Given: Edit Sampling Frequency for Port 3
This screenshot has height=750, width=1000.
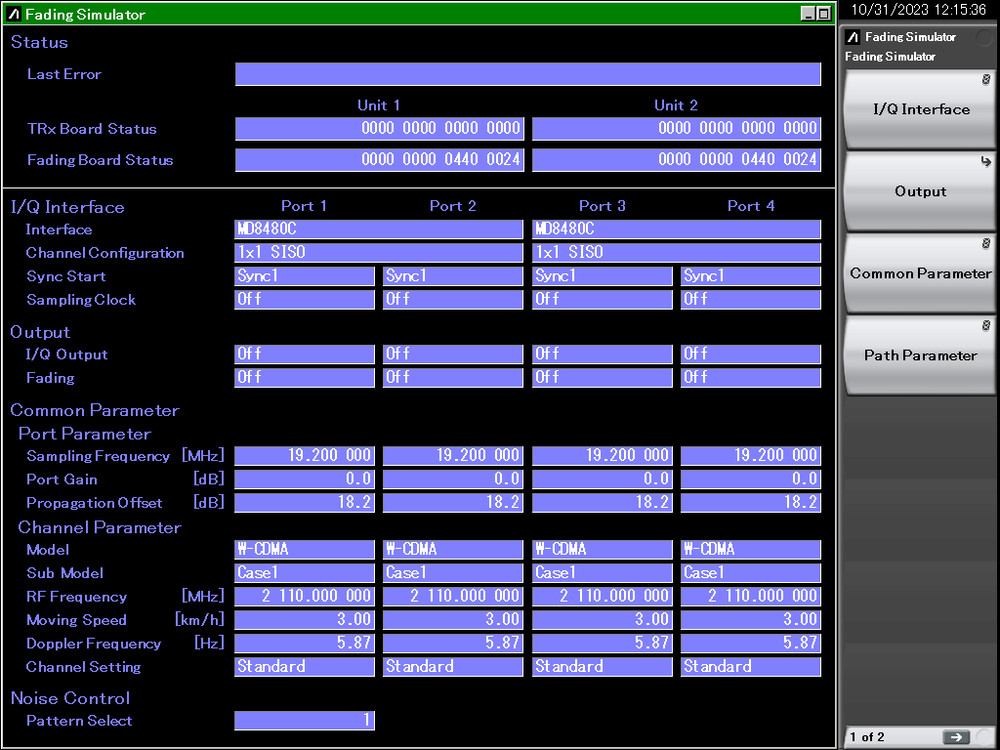Looking at the screenshot, I should 603,456.
